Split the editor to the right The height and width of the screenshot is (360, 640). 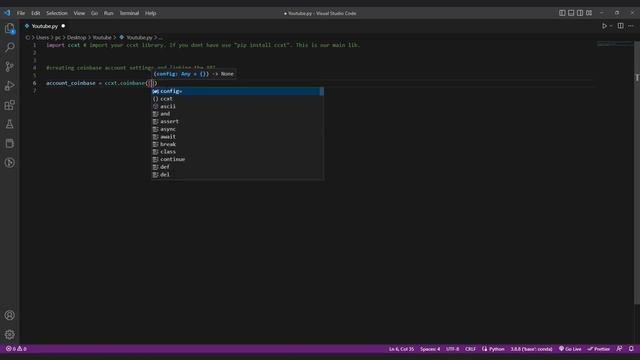click(620, 26)
